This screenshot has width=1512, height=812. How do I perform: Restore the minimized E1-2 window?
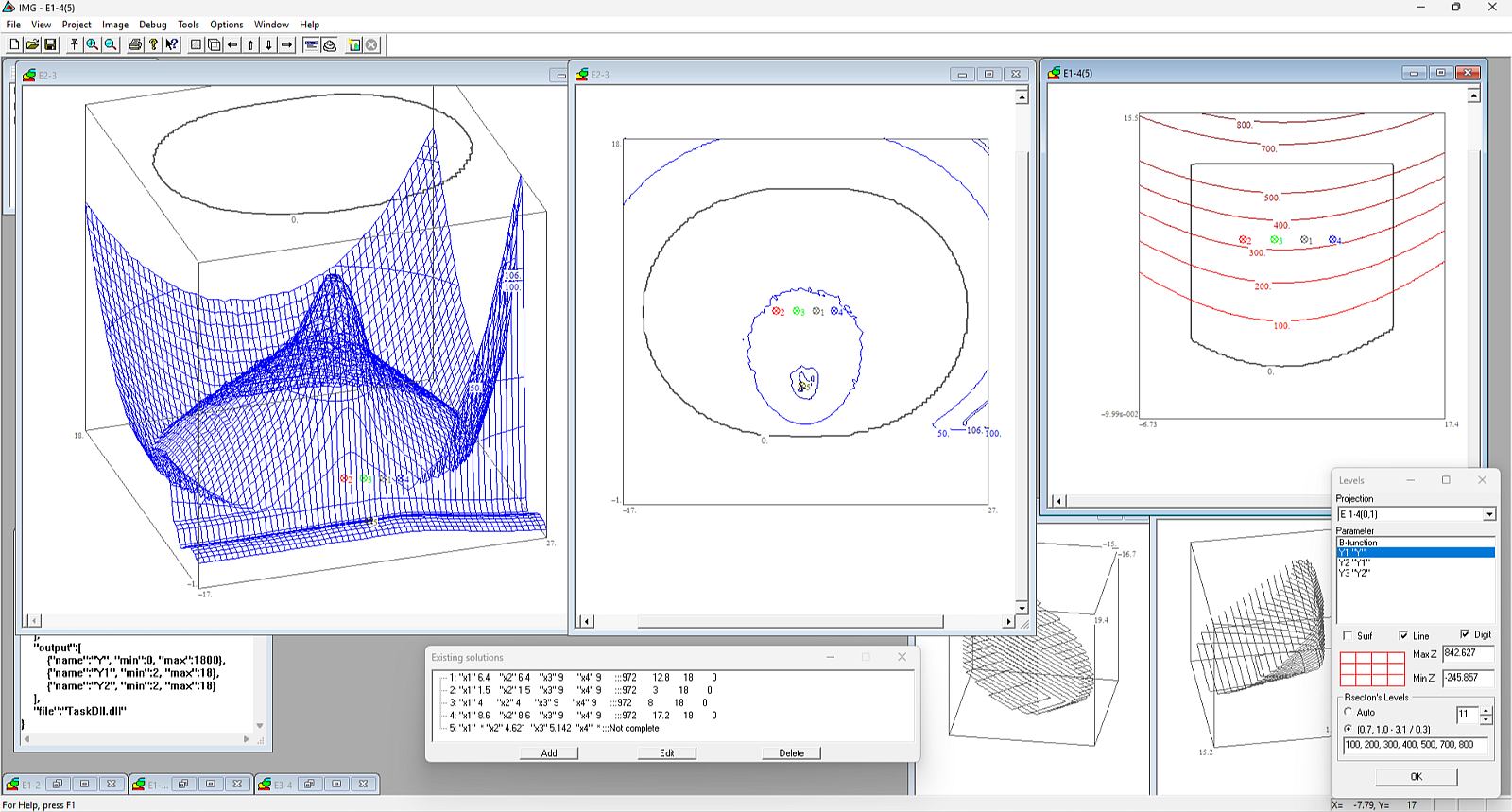click(58, 784)
